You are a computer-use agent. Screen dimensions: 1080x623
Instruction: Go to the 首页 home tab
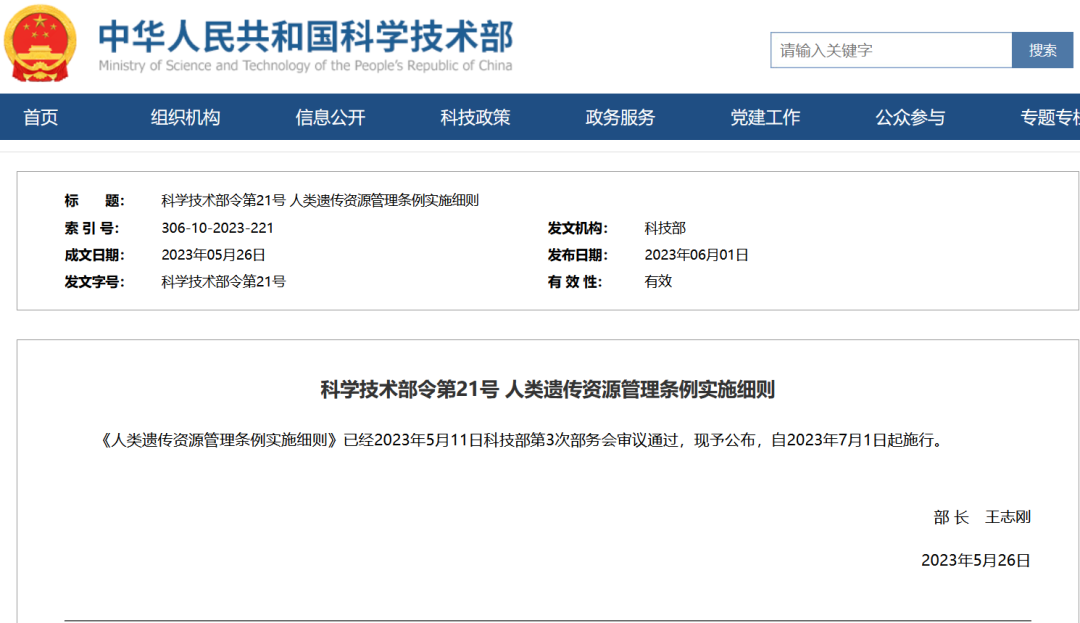[41, 118]
